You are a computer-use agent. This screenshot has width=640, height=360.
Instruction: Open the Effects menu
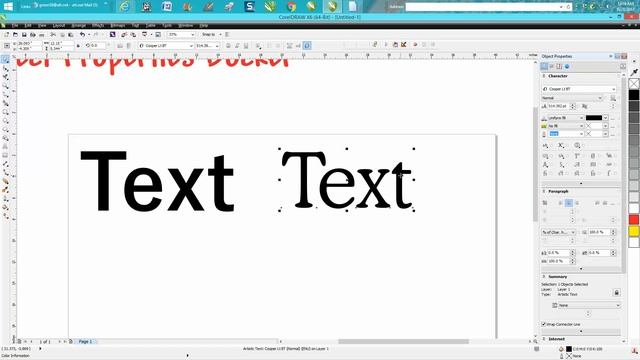coord(98,25)
